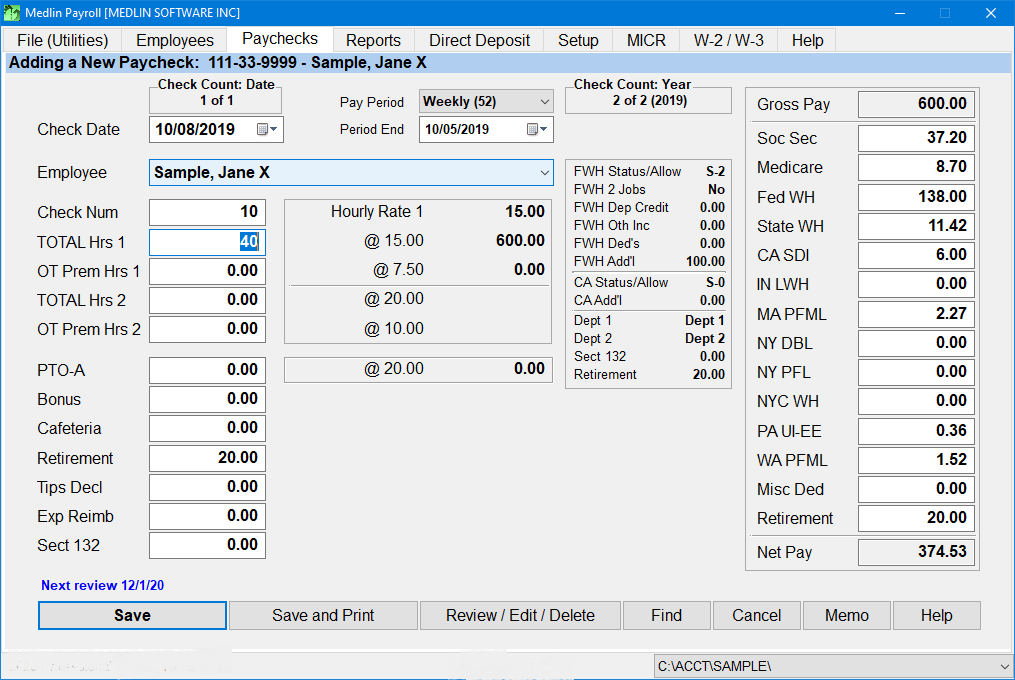Click the Medlin Payroll title bar icon
This screenshot has width=1015, height=680.
(x=12, y=12)
